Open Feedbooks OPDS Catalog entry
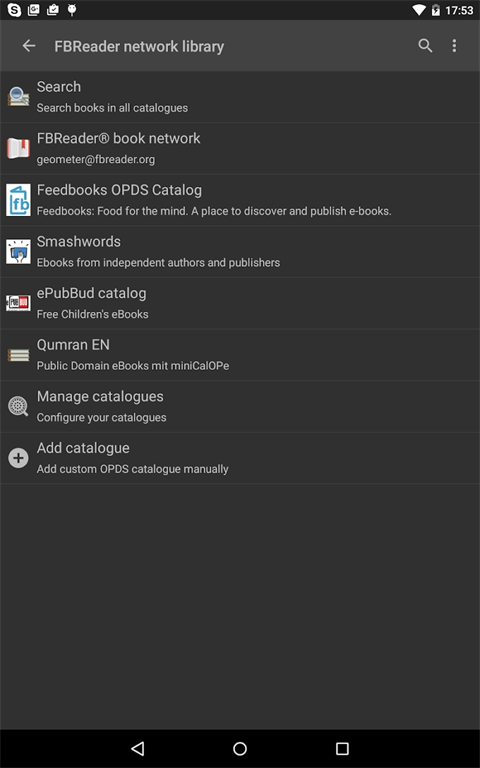This screenshot has width=480, height=768. point(240,200)
